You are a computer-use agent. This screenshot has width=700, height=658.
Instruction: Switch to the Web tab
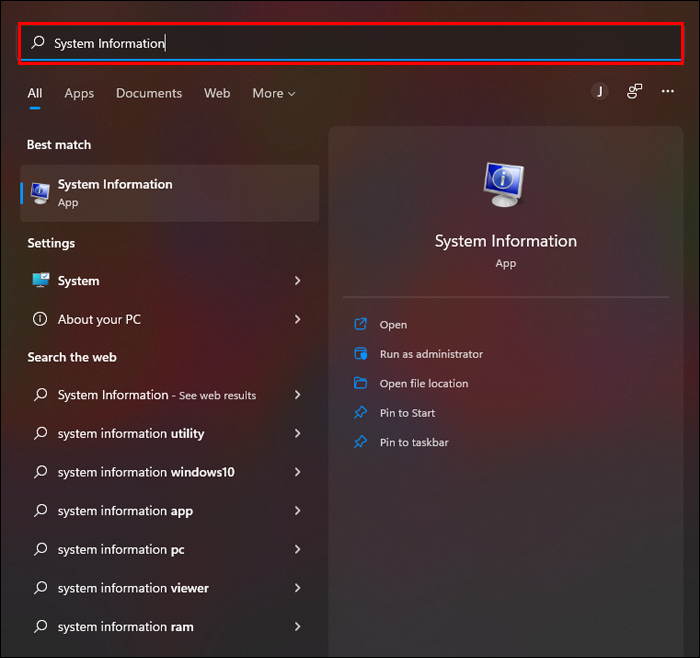click(x=217, y=93)
